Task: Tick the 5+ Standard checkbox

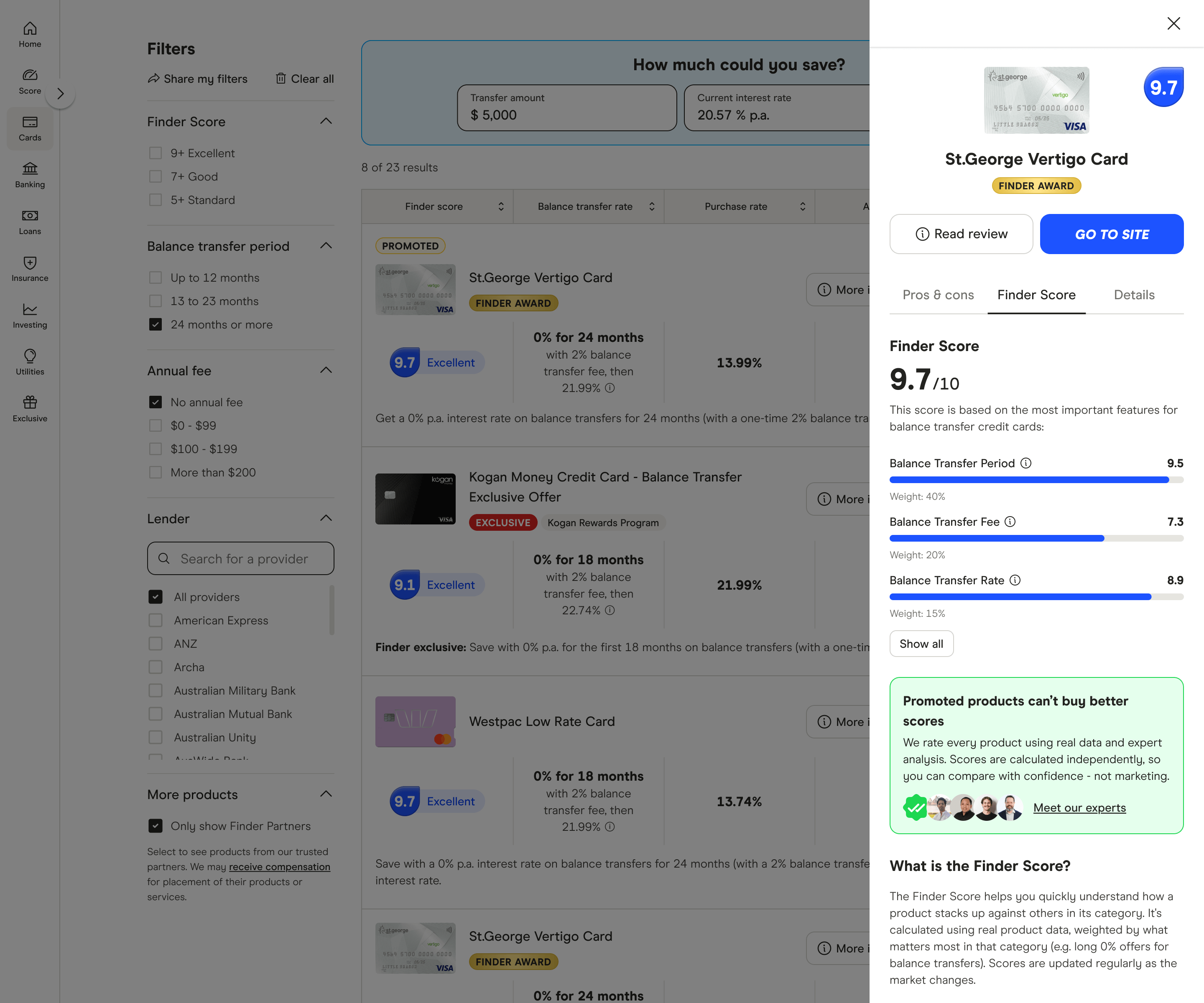Action: [x=156, y=200]
